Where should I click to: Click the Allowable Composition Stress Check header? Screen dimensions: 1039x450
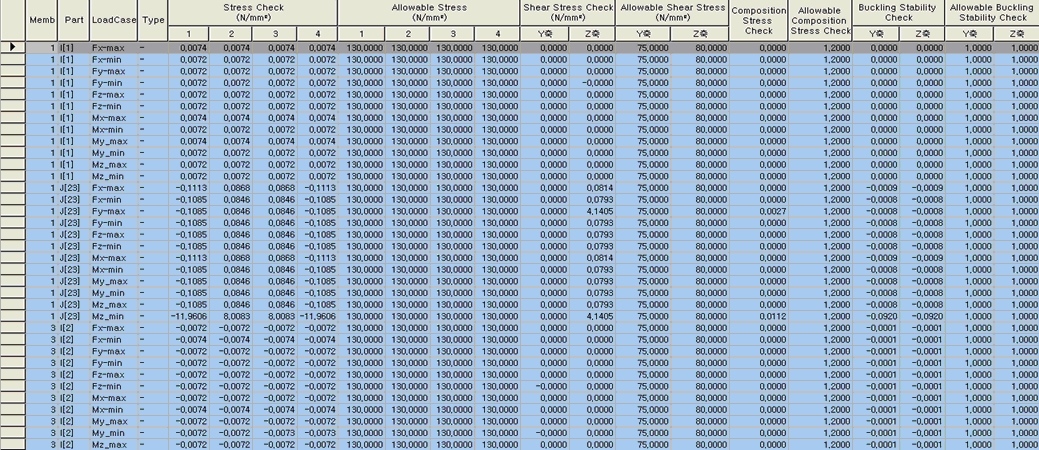(822, 19)
